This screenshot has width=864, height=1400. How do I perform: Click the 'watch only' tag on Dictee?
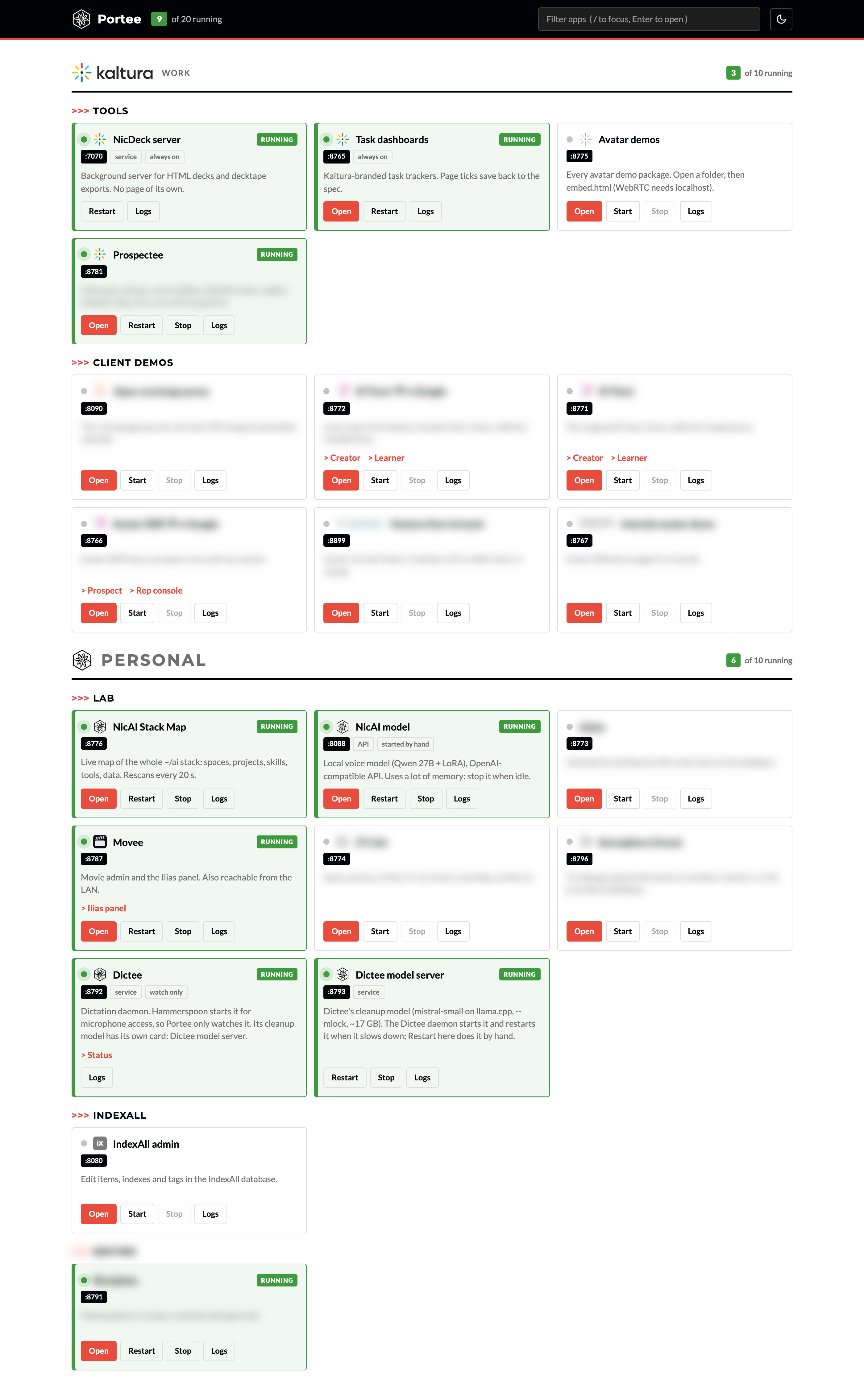166,992
